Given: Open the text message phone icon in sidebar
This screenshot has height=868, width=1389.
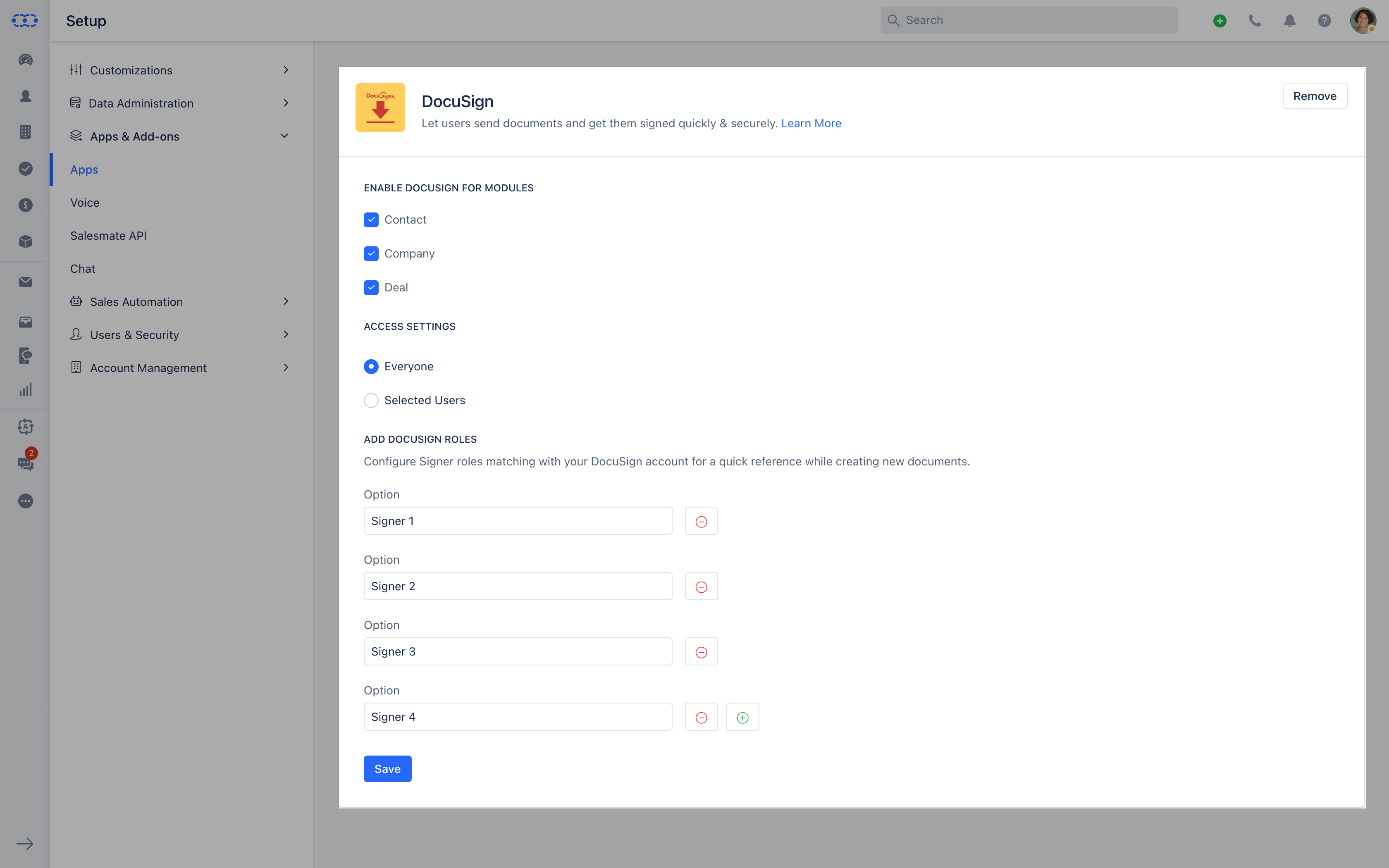Looking at the screenshot, I should click(25, 355).
